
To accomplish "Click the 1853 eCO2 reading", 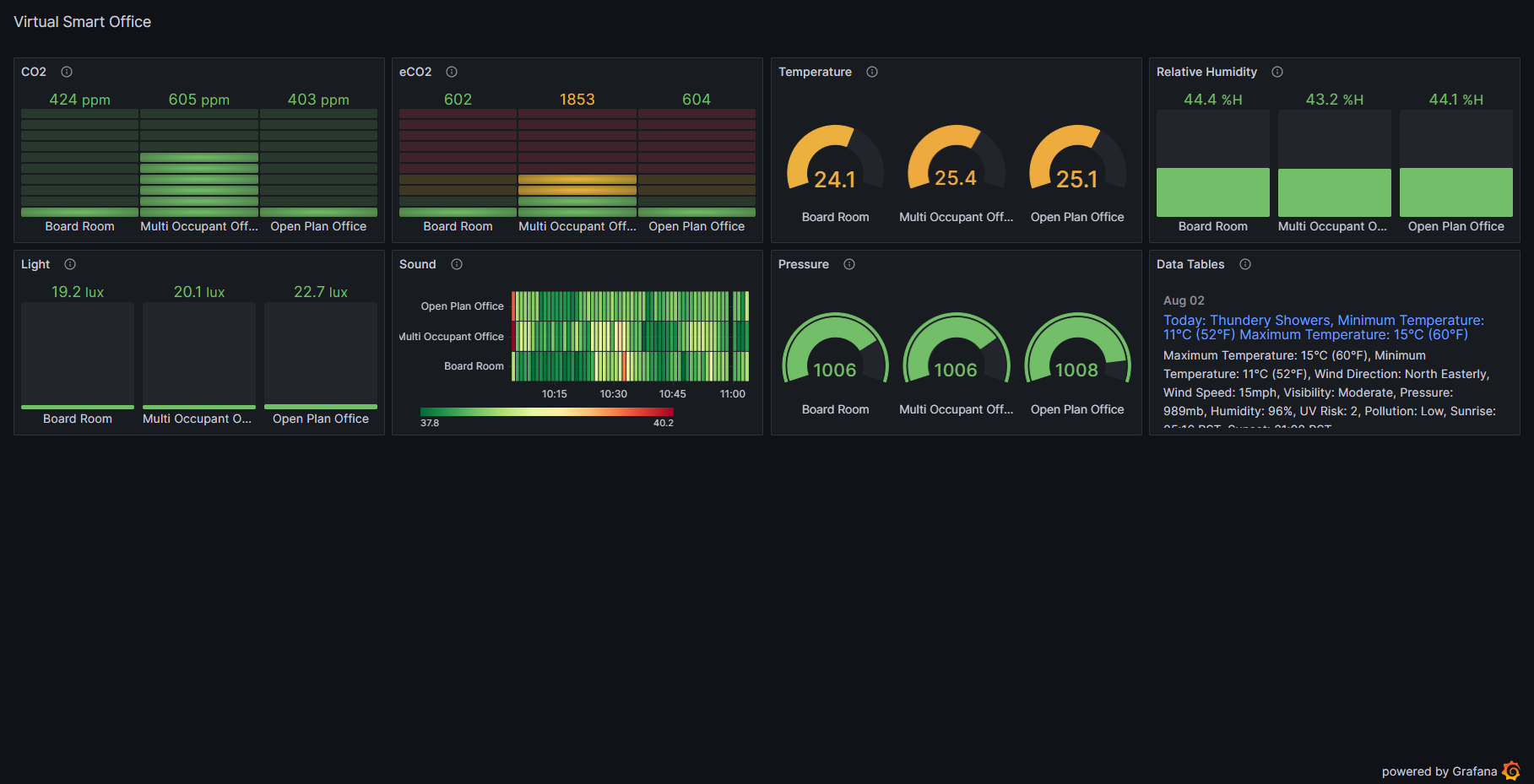I will pyautogui.click(x=577, y=100).
